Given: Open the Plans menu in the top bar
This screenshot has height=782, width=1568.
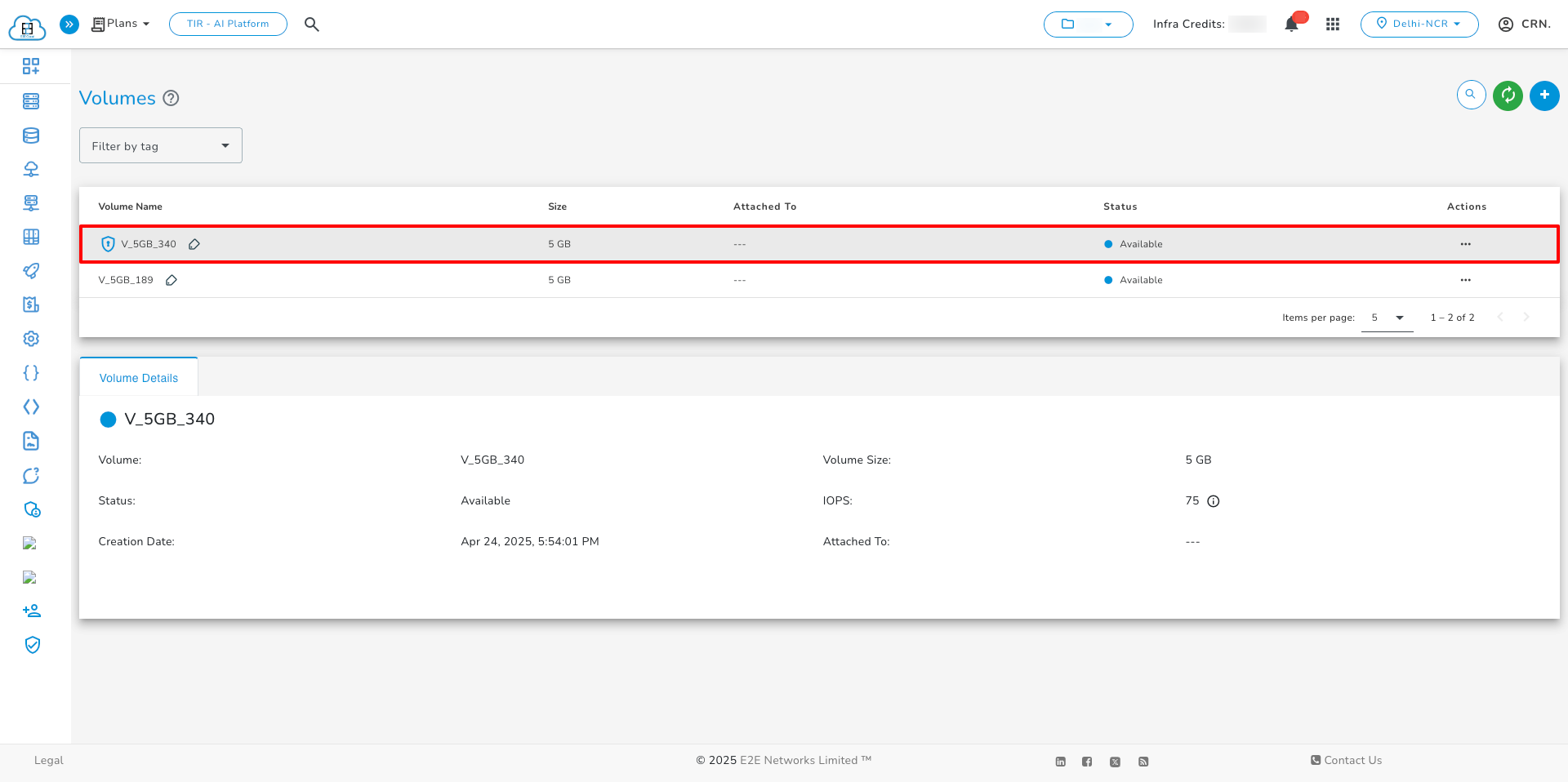Looking at the screenshot, I should point(119,24).
